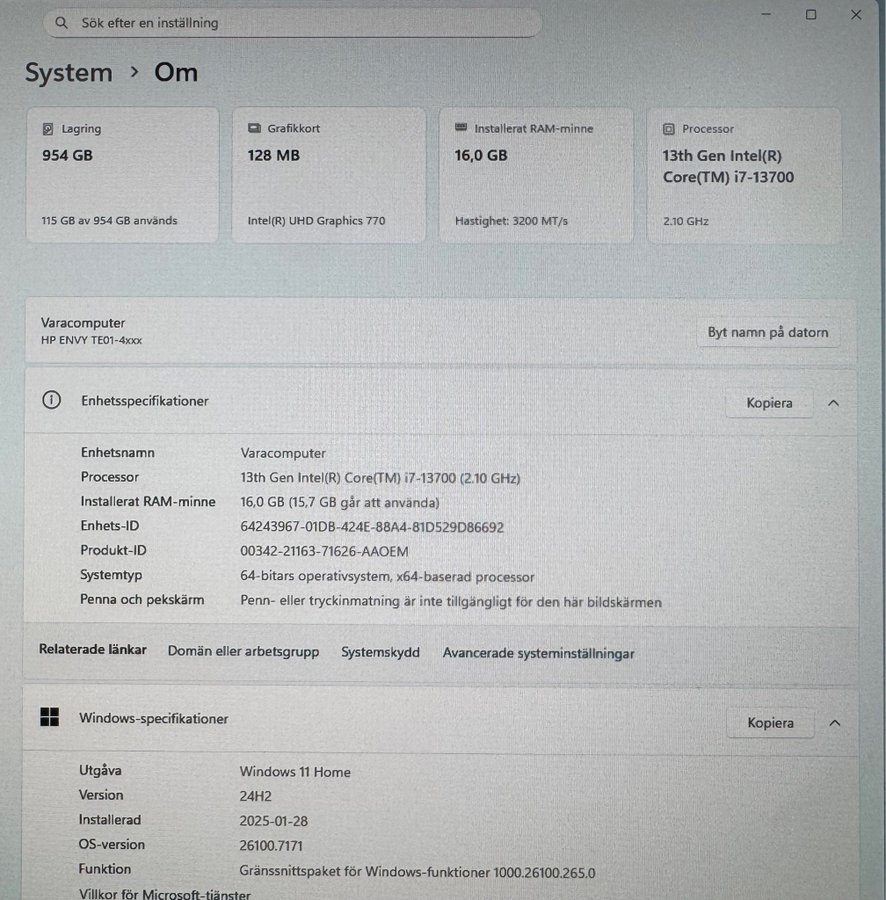Viewport: 886px width, 900px height.
Task: Maximize the Settings window
Action: click(x=811, y=15)
